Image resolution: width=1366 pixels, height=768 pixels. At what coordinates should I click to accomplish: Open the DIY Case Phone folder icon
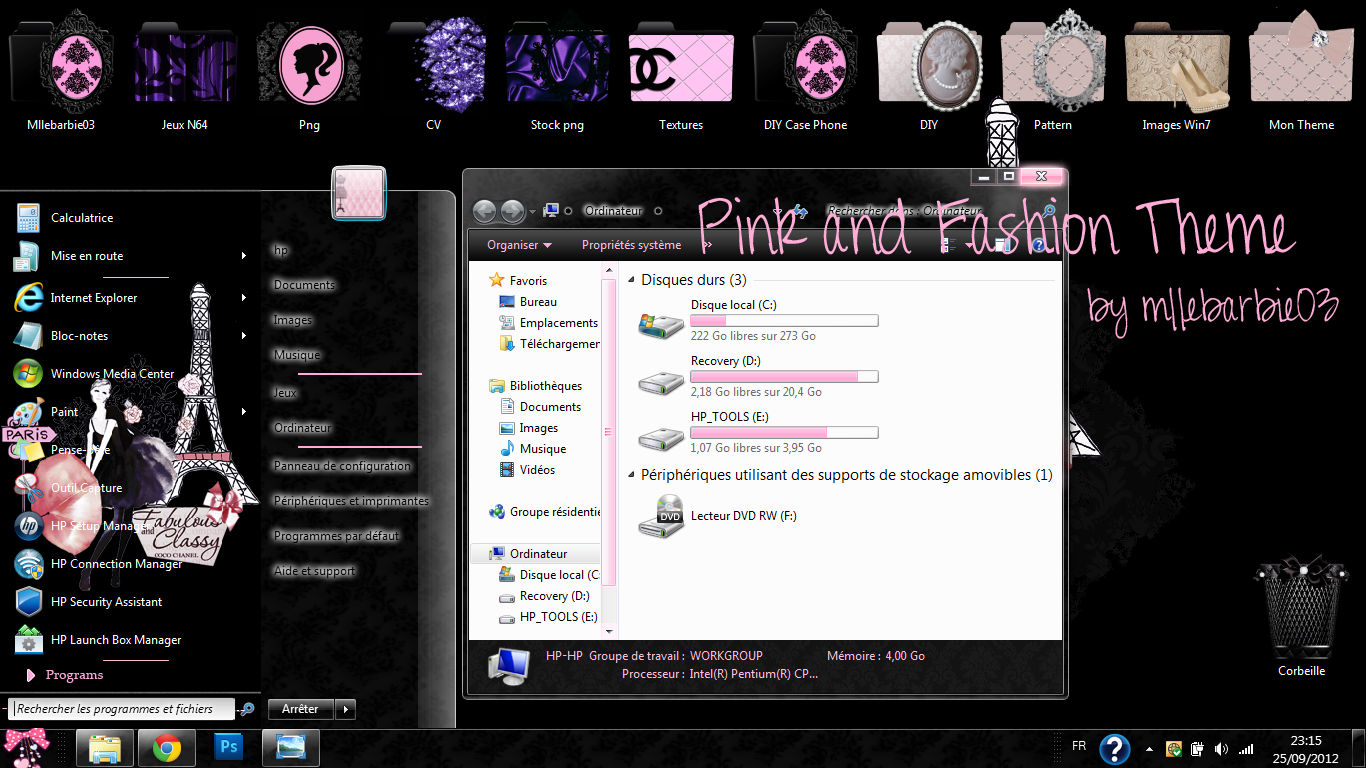[805, 68]
